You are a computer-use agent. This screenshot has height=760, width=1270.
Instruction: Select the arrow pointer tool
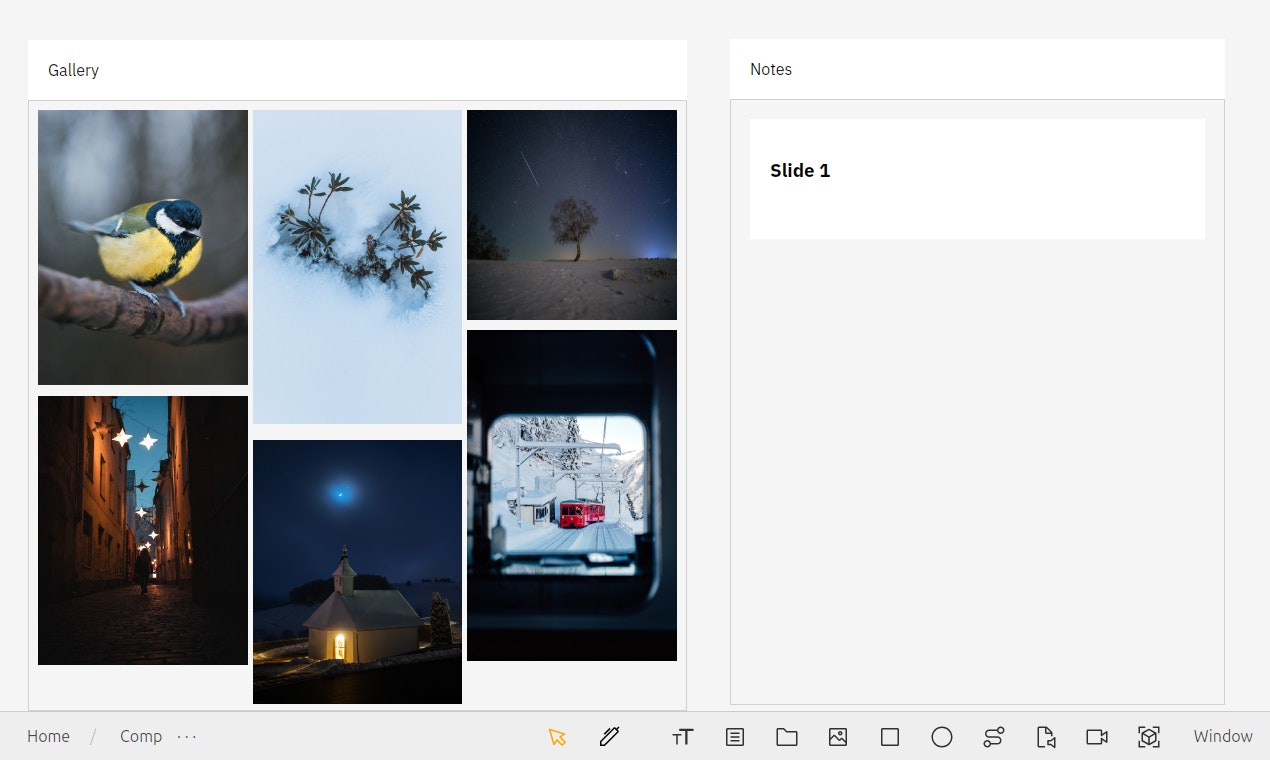pyautogui.click(x=557, y=737)
